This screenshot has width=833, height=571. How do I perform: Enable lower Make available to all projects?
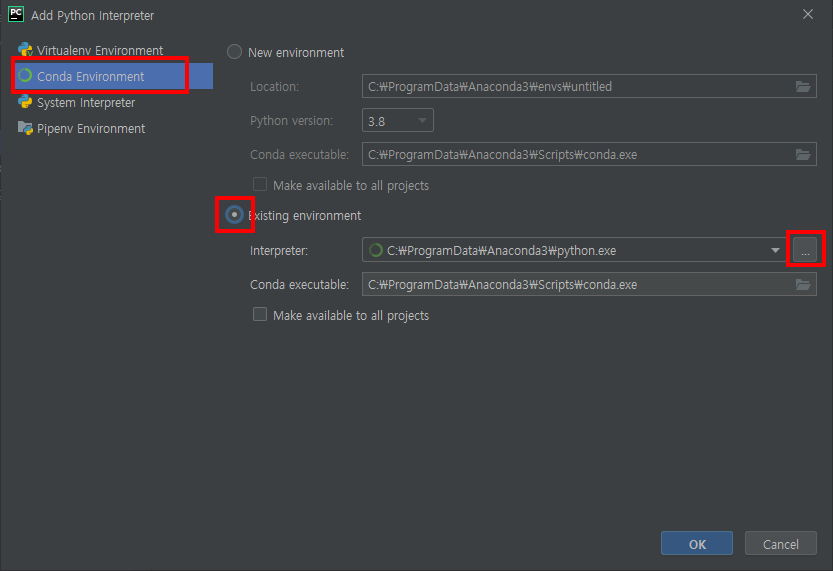click(x=260, y=314)
